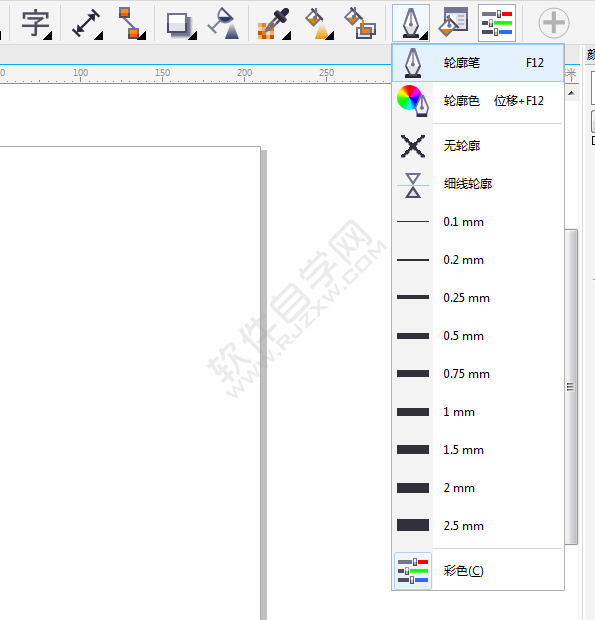
Task: Set outline width to 0.2 mm
Action: [478, 260]
